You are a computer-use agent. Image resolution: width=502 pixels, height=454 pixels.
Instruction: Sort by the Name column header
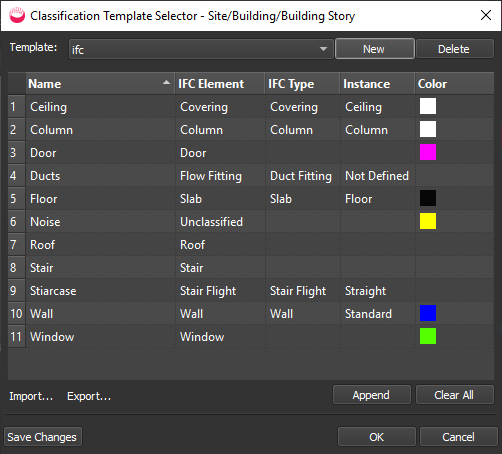(x=100, y=84)
